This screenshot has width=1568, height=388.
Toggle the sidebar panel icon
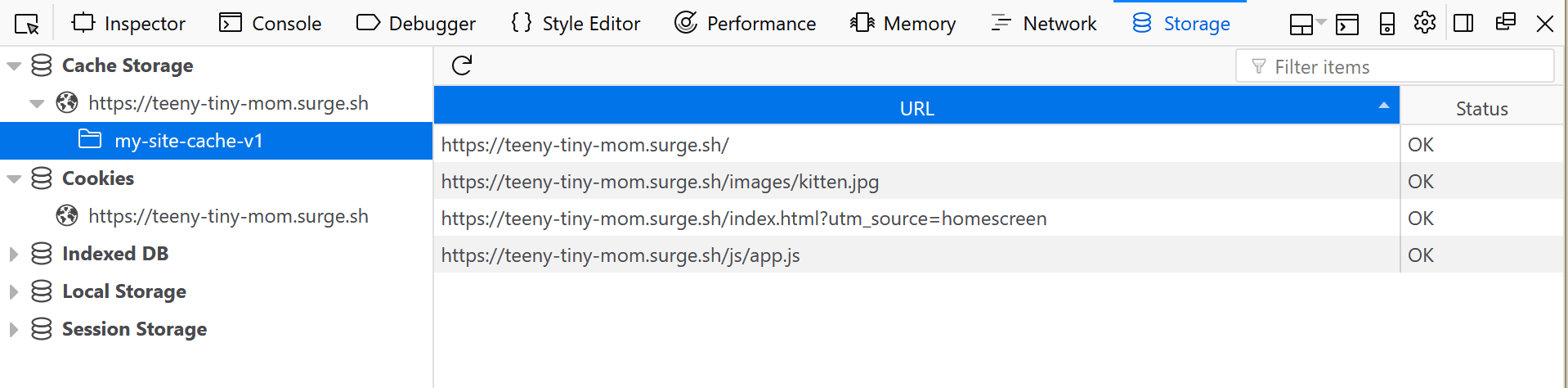click(x=1464, y=23)
